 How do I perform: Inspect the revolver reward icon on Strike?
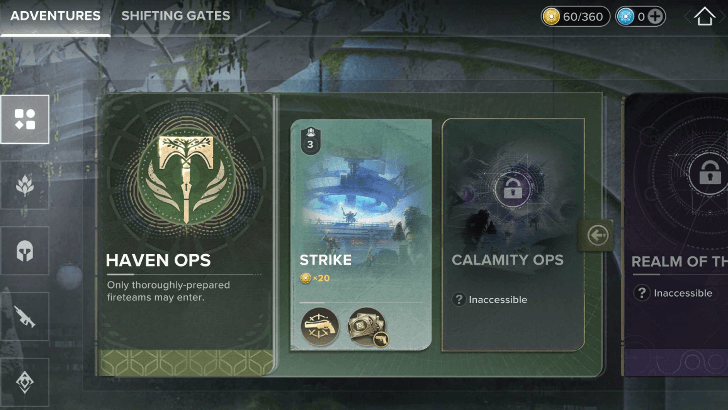point(319,326)
